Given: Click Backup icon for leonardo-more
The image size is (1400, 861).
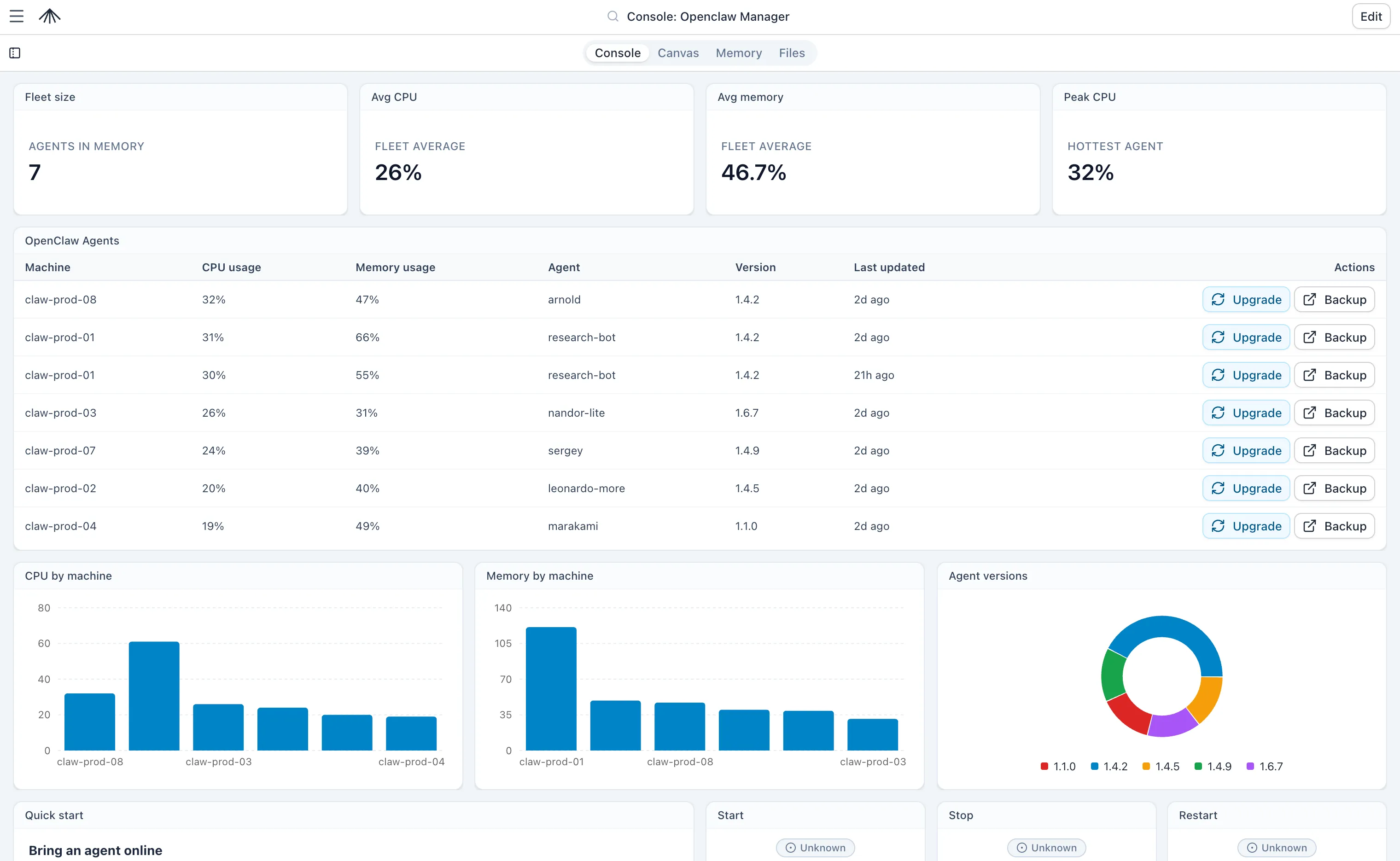Looking at the screenshot, I should (x=1309, y=488).
